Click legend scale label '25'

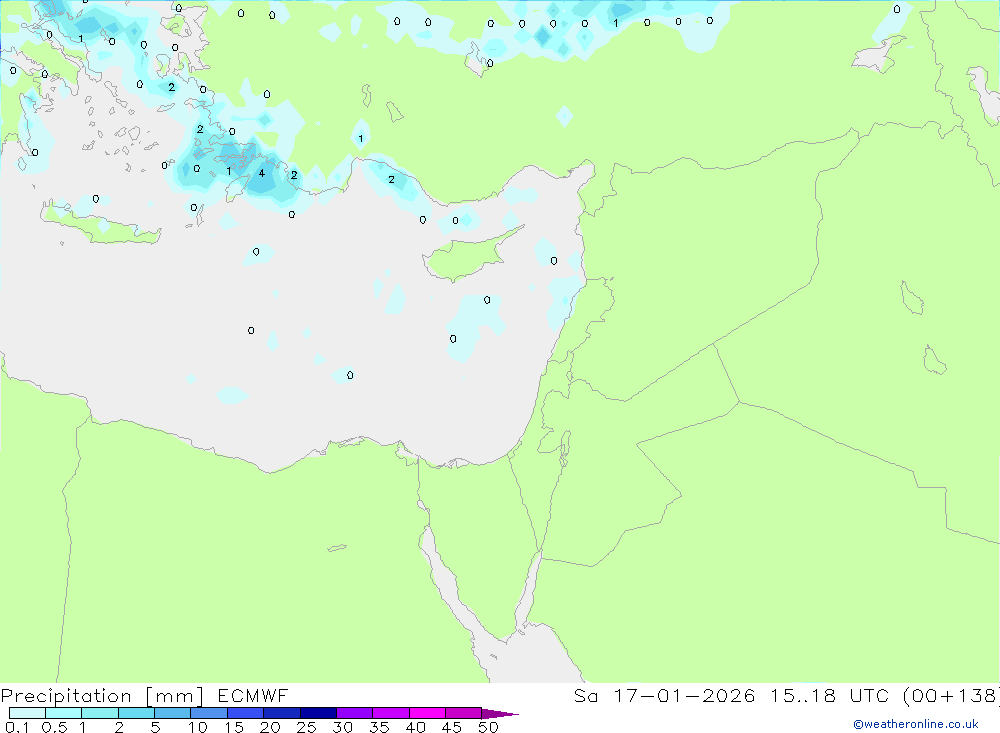tap(307, 727)
